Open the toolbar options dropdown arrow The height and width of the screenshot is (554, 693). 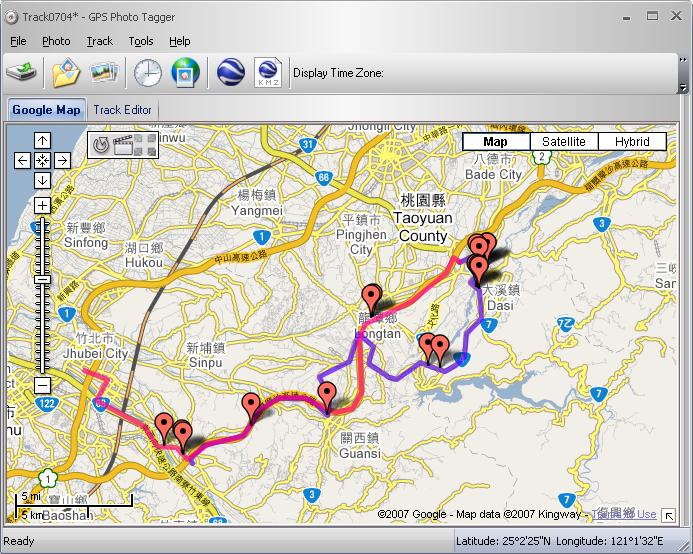(x=683, y=88)
